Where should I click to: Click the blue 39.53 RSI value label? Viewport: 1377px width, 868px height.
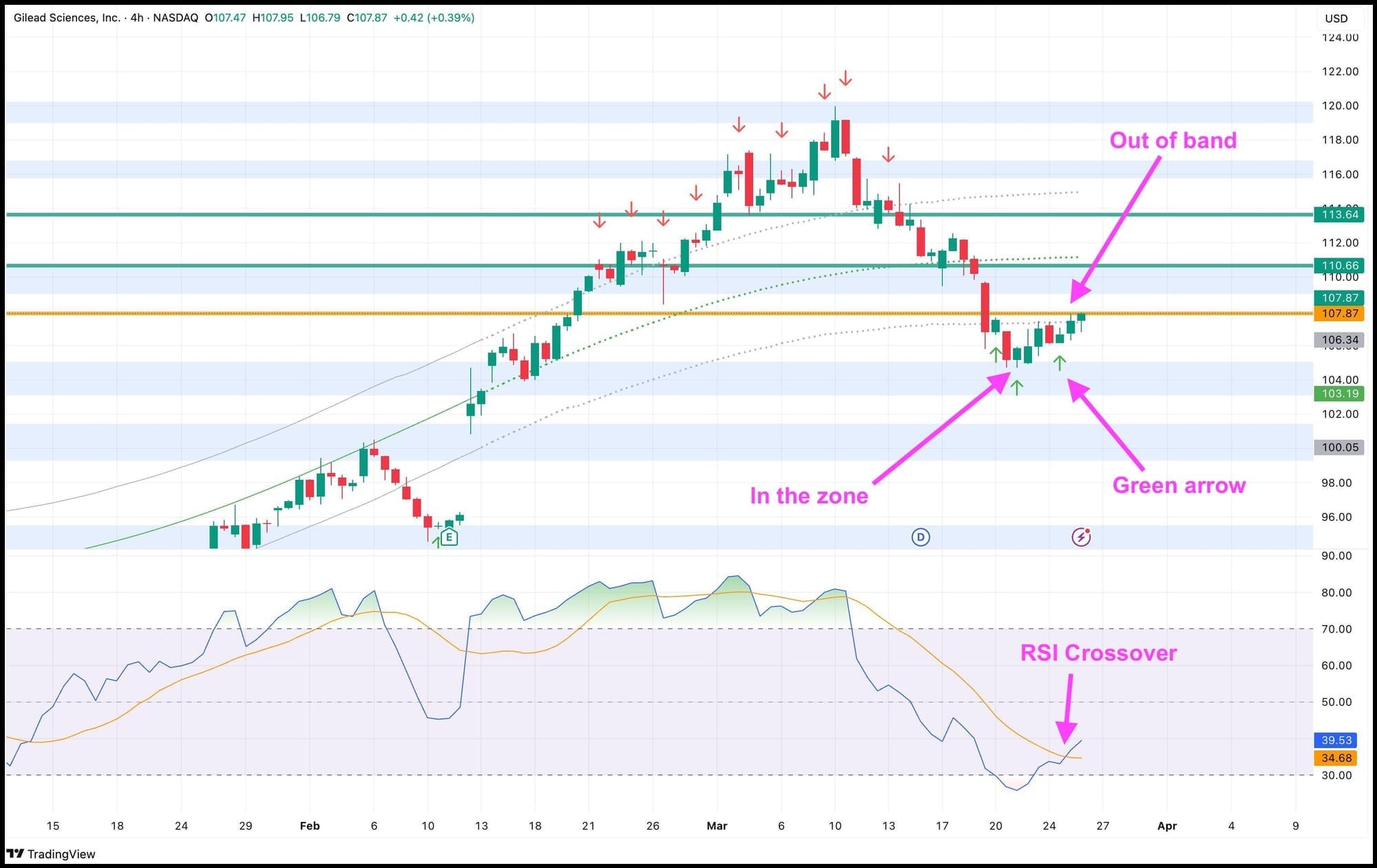pos(1336,740)
